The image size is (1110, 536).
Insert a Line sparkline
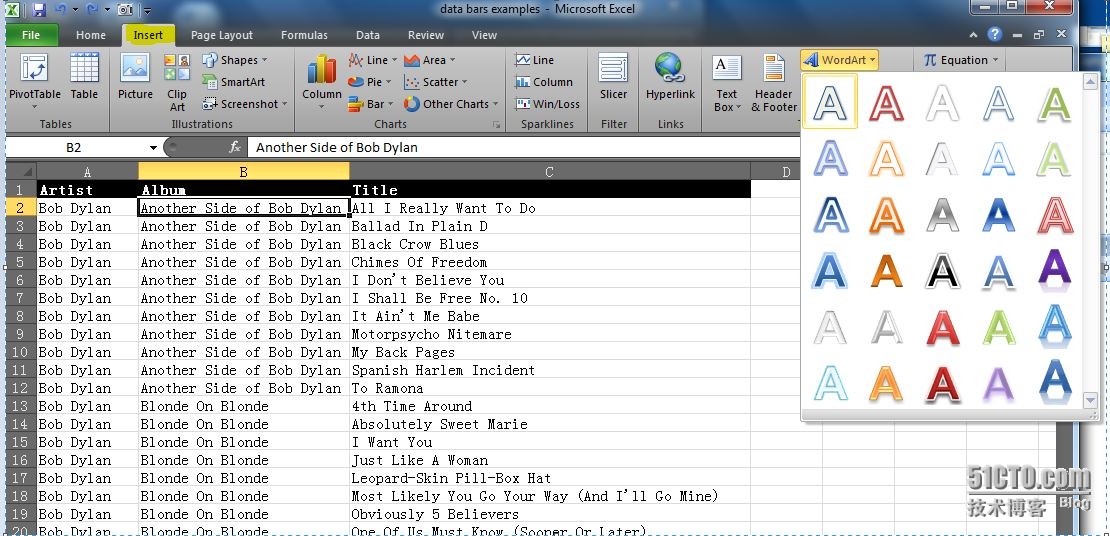(x=535, y=60)
